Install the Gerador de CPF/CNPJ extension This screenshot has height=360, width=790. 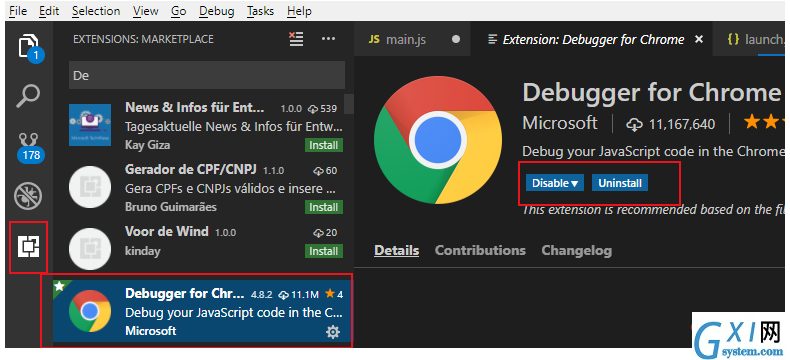pyautogui.click(x=323, y=207)
